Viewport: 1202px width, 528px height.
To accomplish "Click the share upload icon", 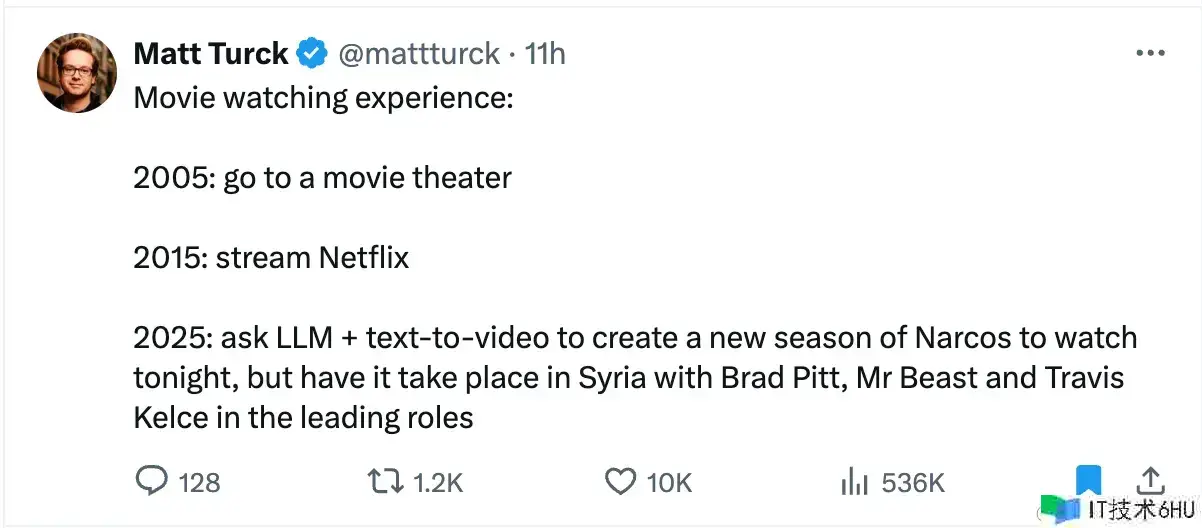I will point(1150,480).
